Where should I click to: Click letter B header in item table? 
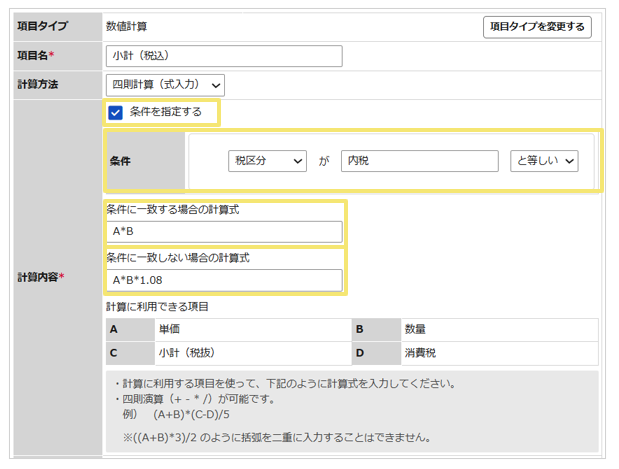pyautogui.click(x=377, y=329)
